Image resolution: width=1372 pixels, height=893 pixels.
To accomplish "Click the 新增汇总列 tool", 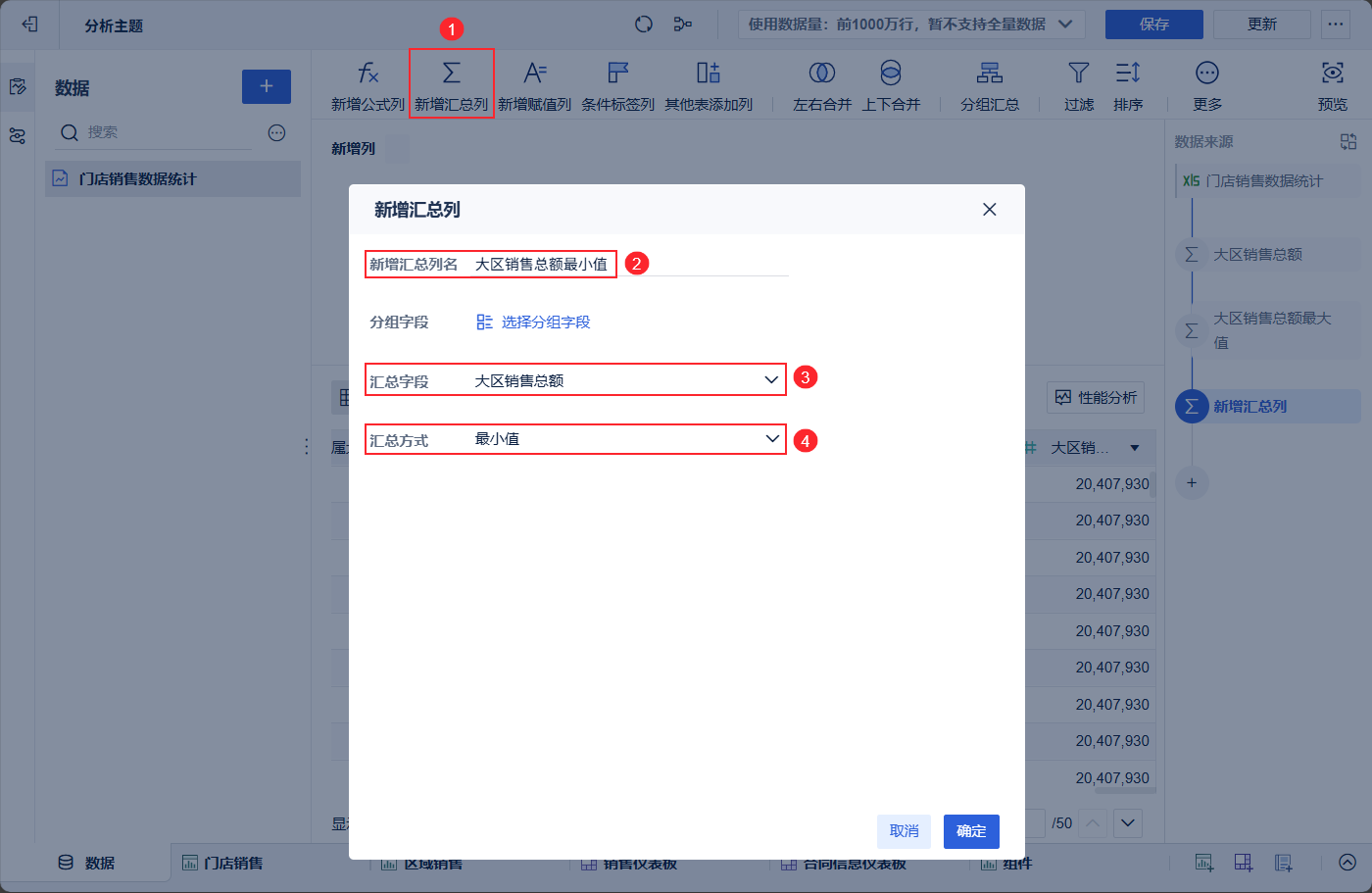I will (x=451, y=85).
